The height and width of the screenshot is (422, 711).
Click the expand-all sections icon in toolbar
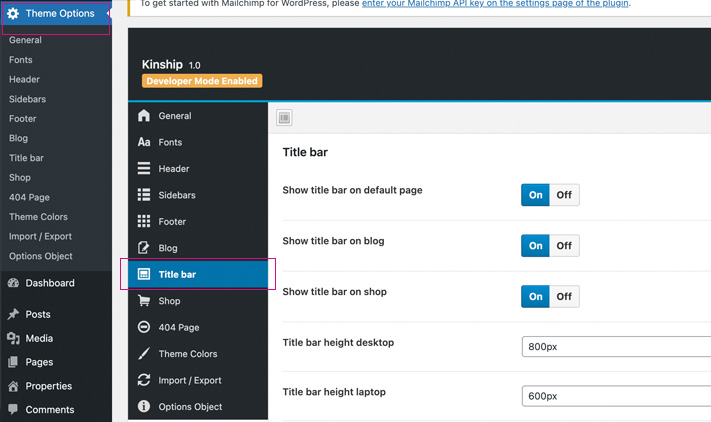284,118
